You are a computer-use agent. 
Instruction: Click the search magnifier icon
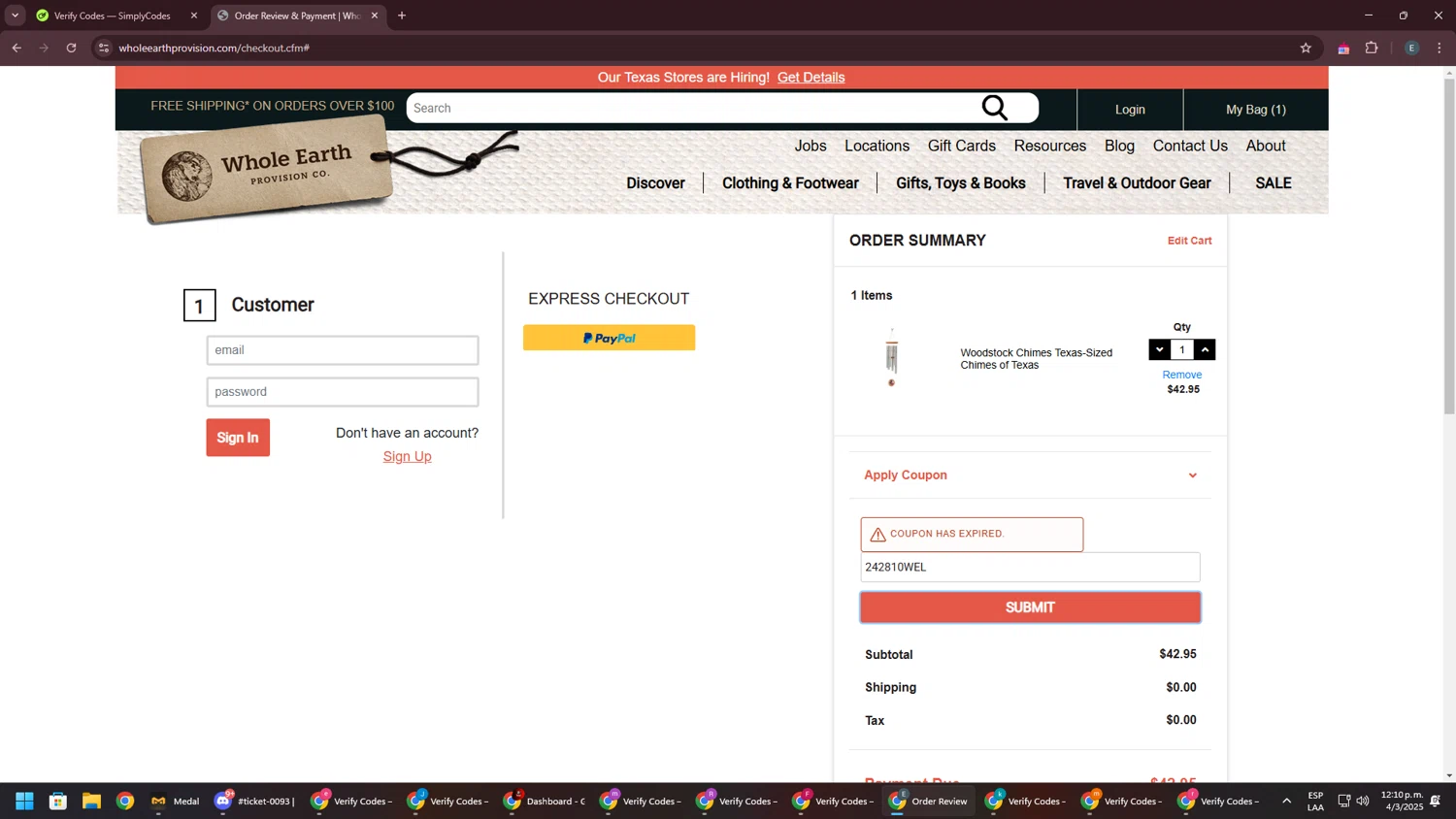point(995,108)
